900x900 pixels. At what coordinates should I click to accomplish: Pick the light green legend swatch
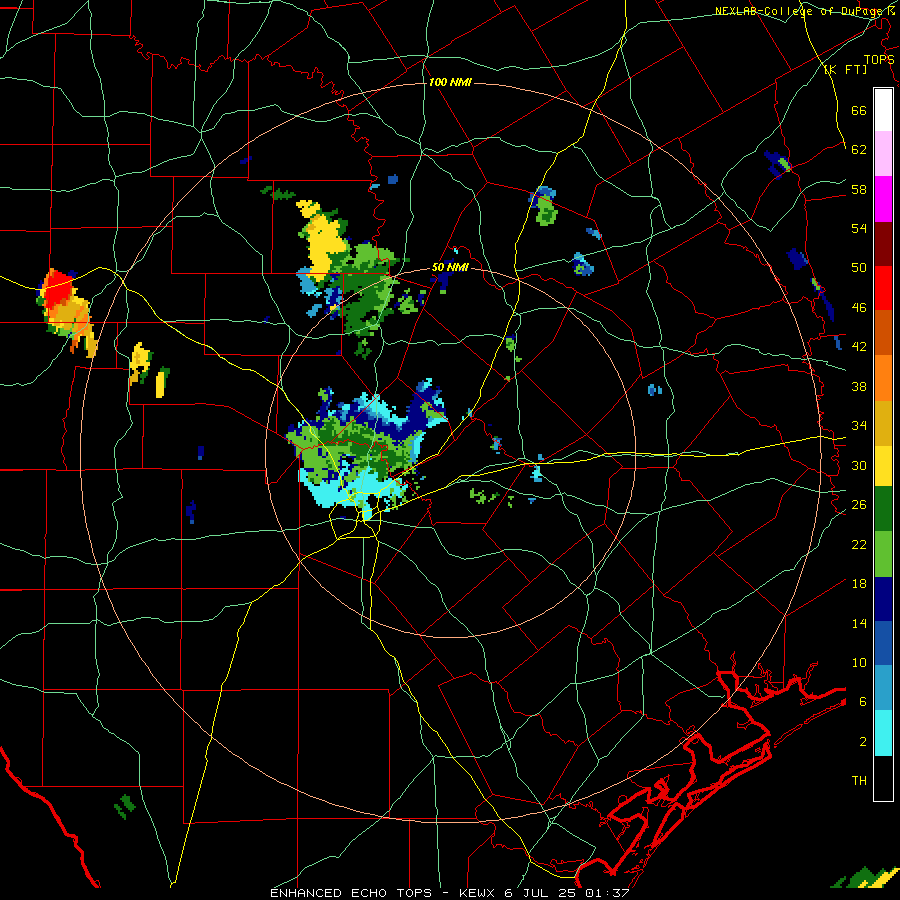[x=883, y=554]
